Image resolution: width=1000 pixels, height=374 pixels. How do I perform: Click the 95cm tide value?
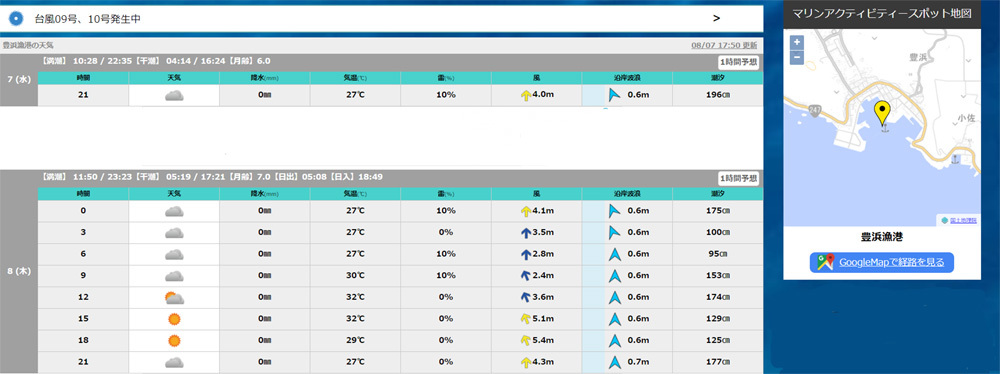[717, 255]
